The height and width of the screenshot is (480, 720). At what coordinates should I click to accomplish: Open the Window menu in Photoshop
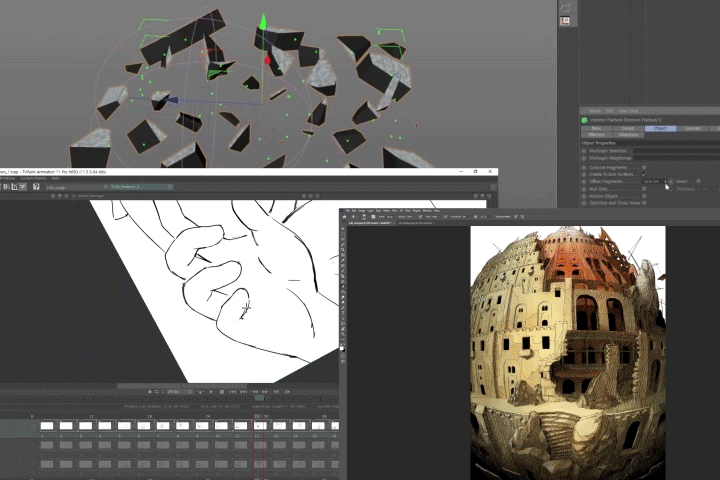click(427, 211)
